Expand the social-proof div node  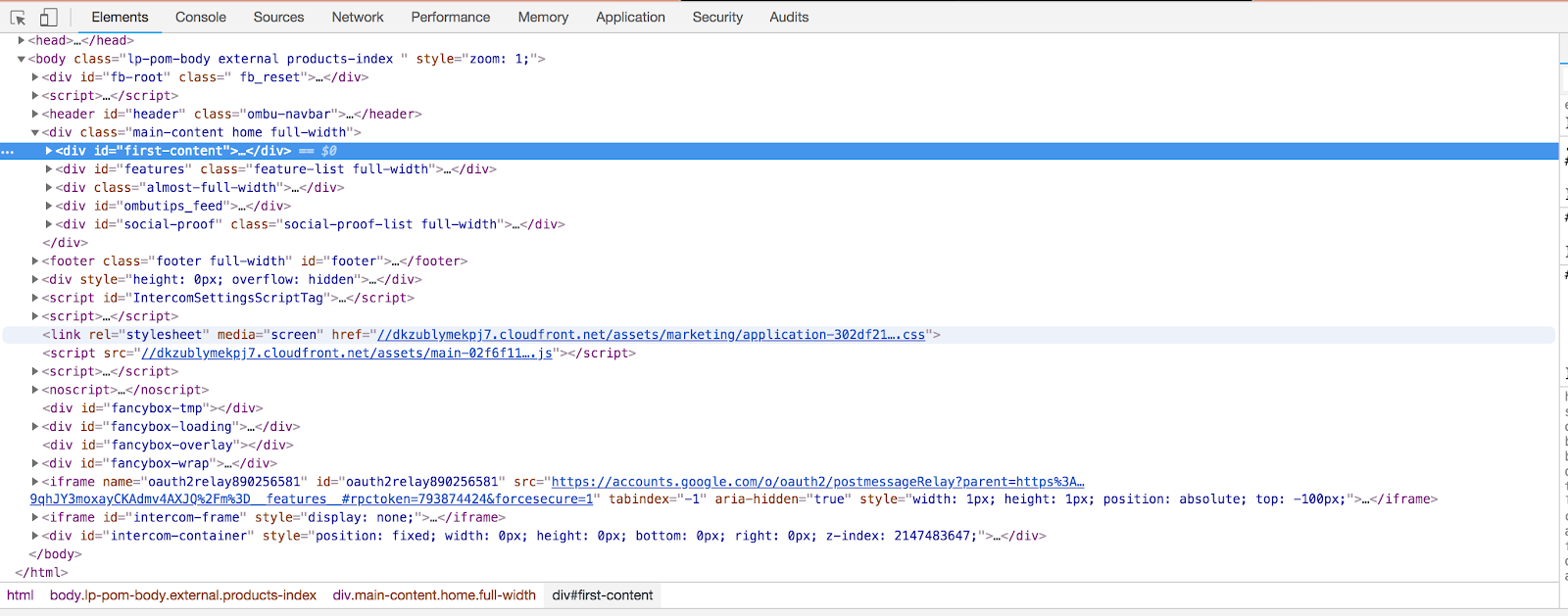[48, 224]
